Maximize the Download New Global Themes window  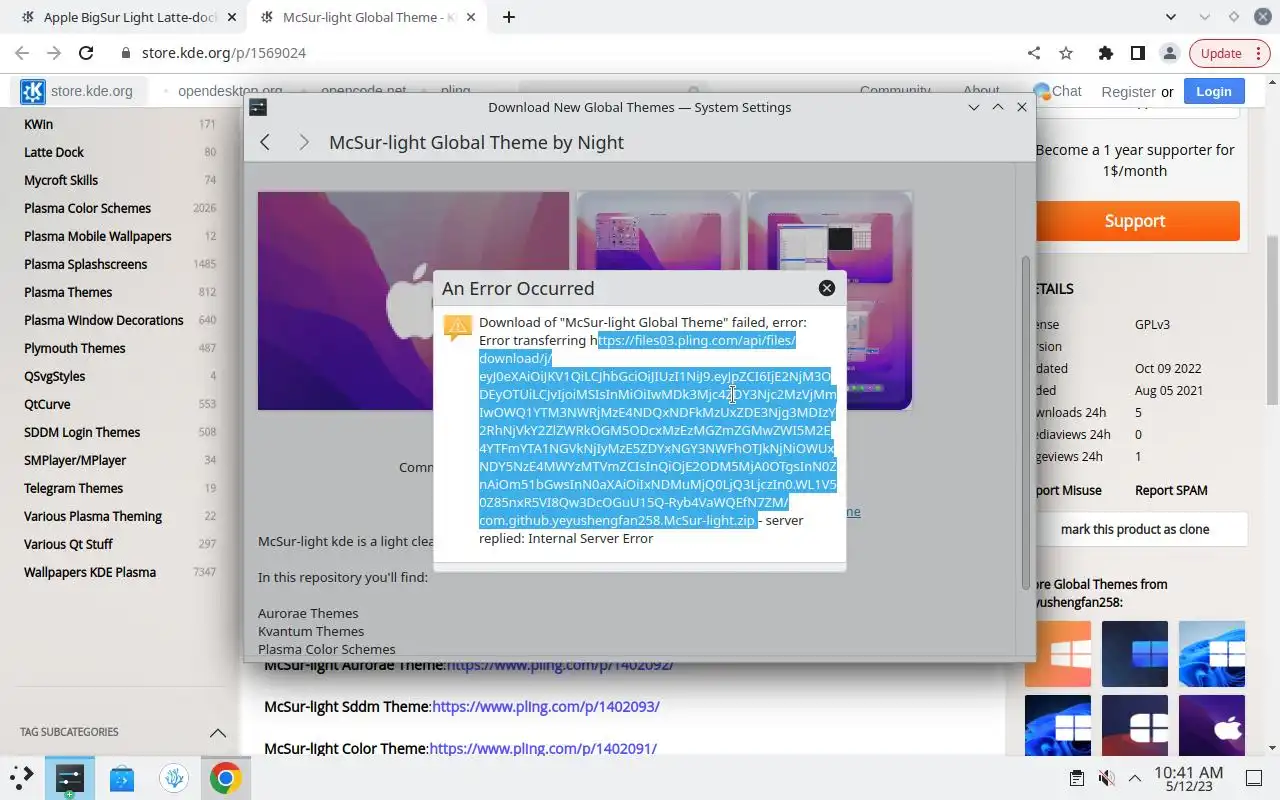point(997,107)
